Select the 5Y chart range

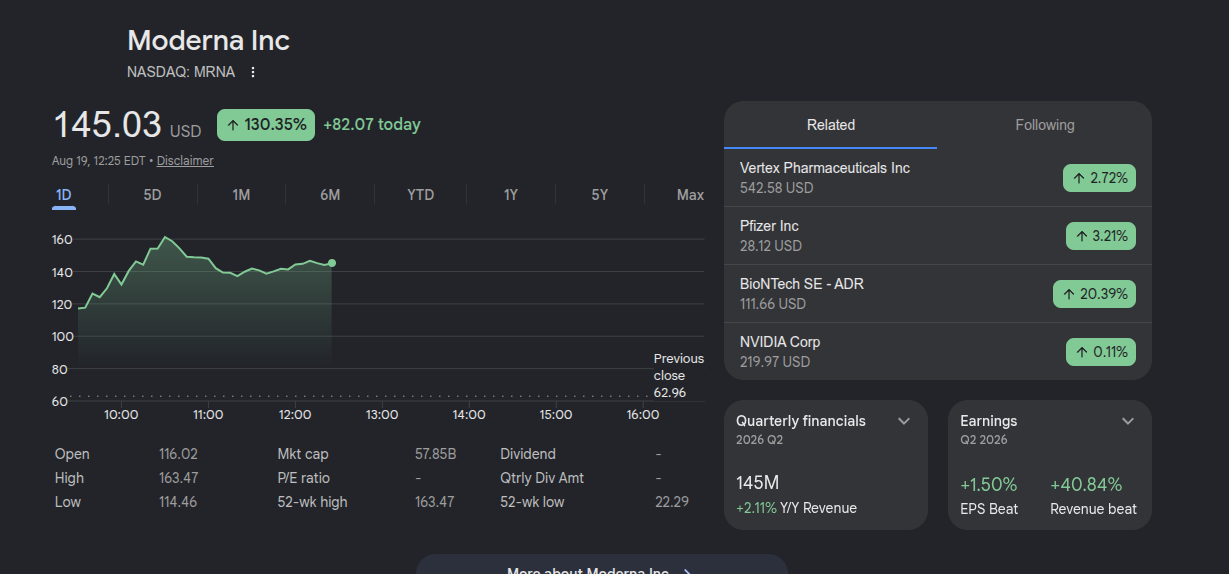click(600, 195)
